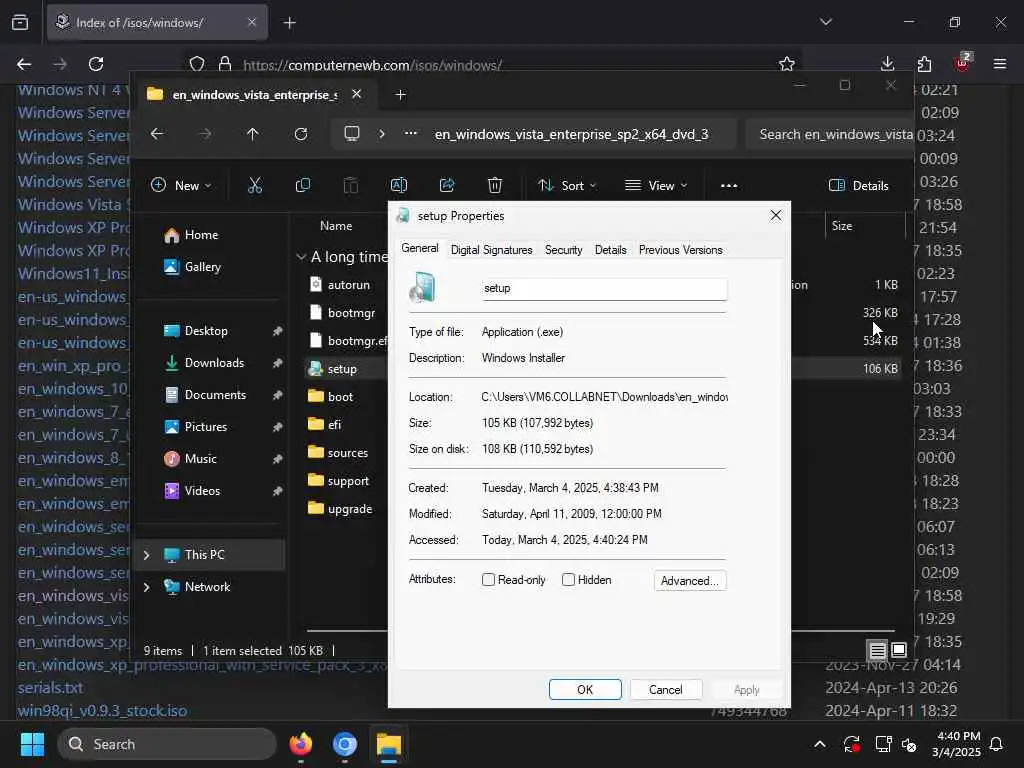Open the New dropdown in Explorer

pos(181,185)
